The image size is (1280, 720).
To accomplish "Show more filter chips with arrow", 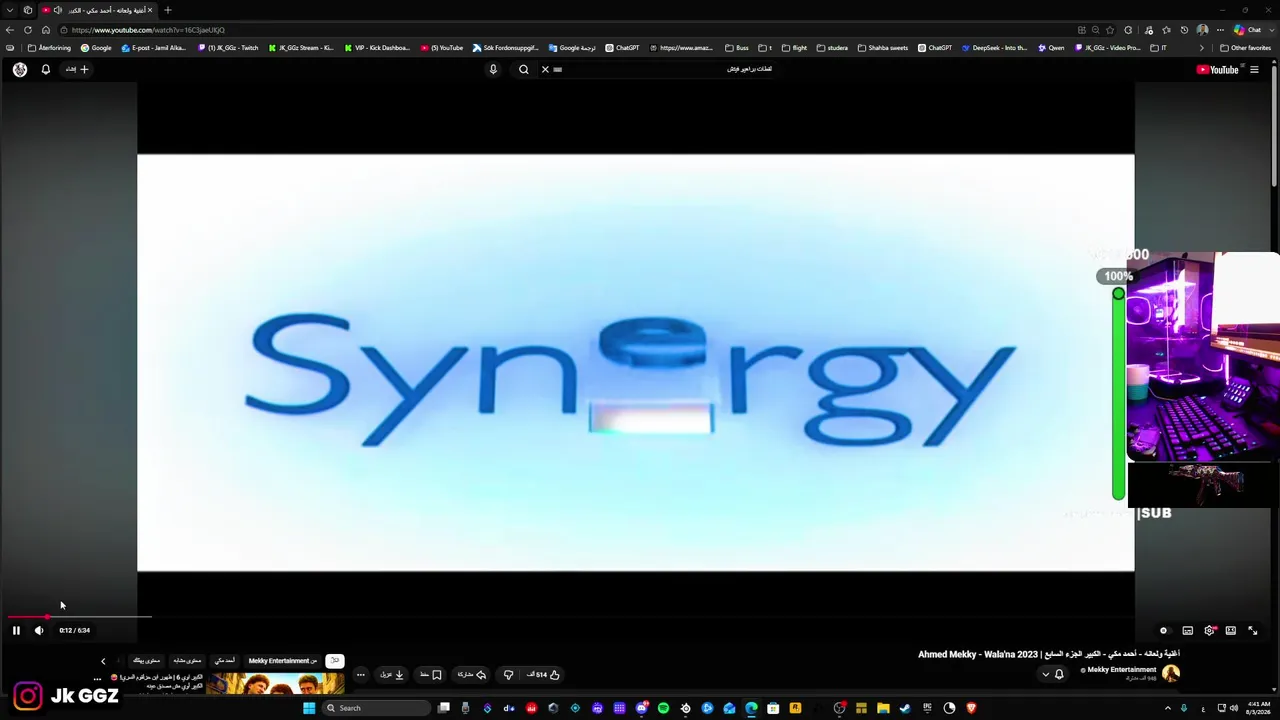I will pyautogui.click(x=103, y=661).
